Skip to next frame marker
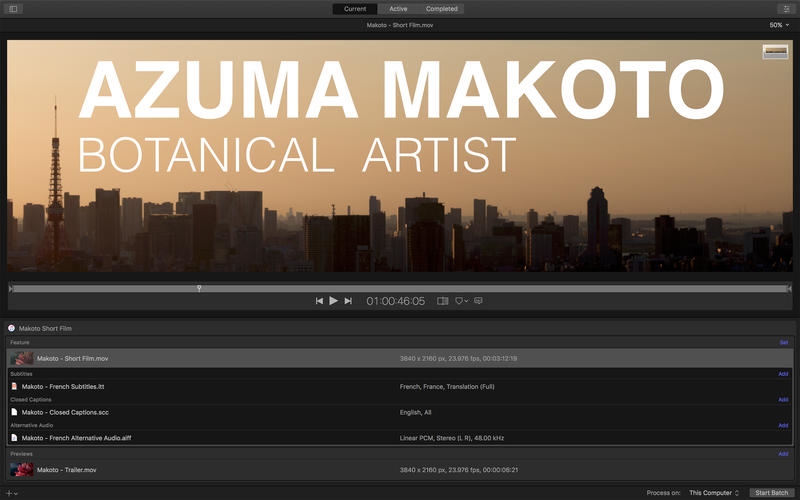 (x=348, y=301)
